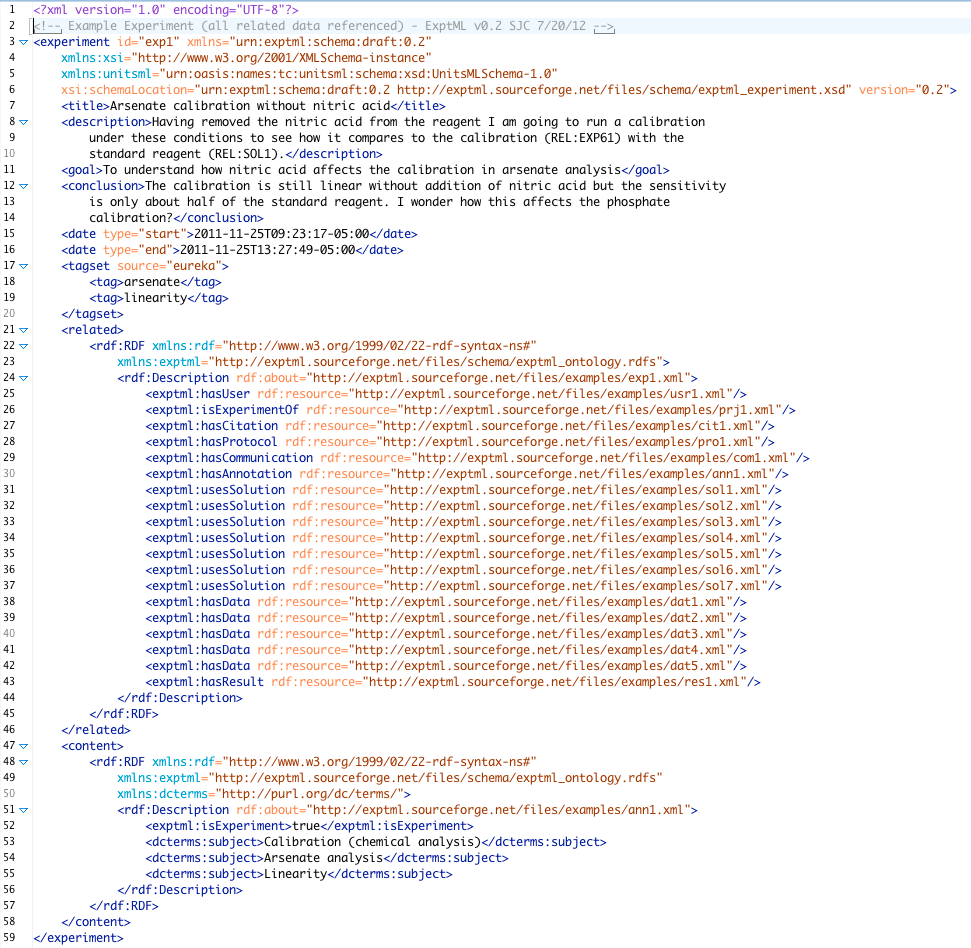Image resolution: width=971 pixels, height=948 pixels.
Task: Collapse the description element fold triangle
Action: click(x=23, y=121)
